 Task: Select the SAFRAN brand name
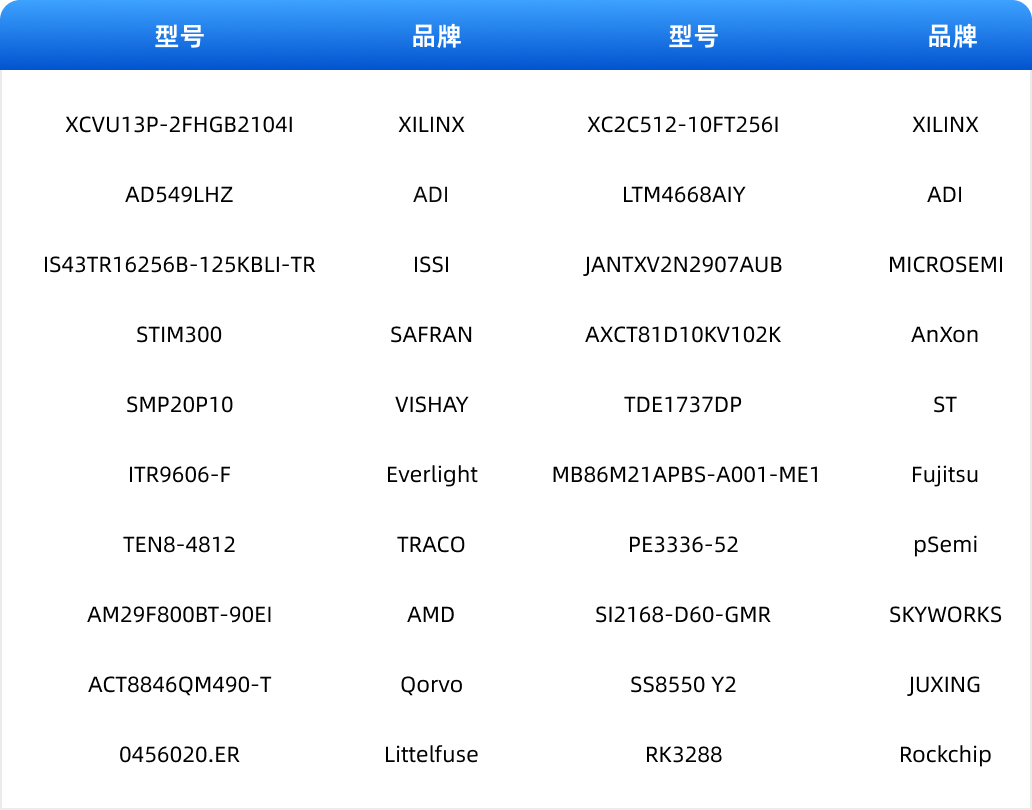click(x=431, y=335)
